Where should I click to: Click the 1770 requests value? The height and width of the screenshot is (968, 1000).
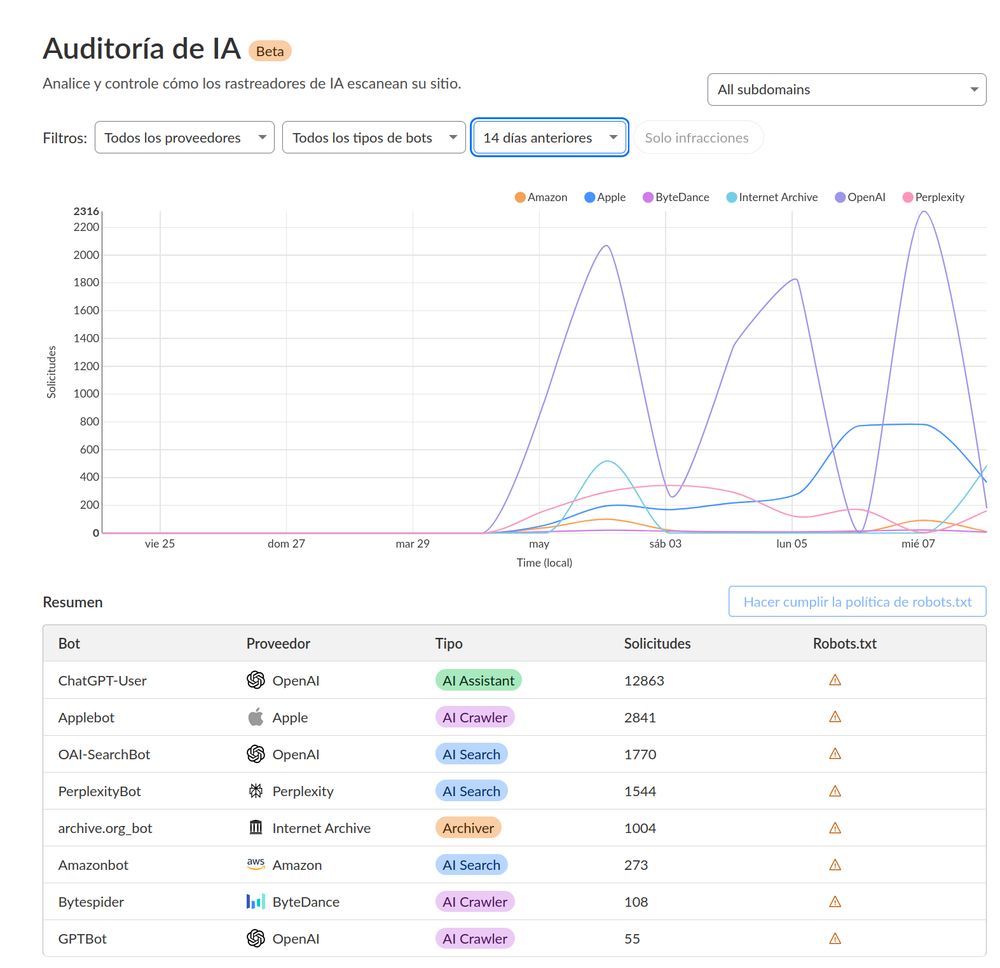point(640,754)
